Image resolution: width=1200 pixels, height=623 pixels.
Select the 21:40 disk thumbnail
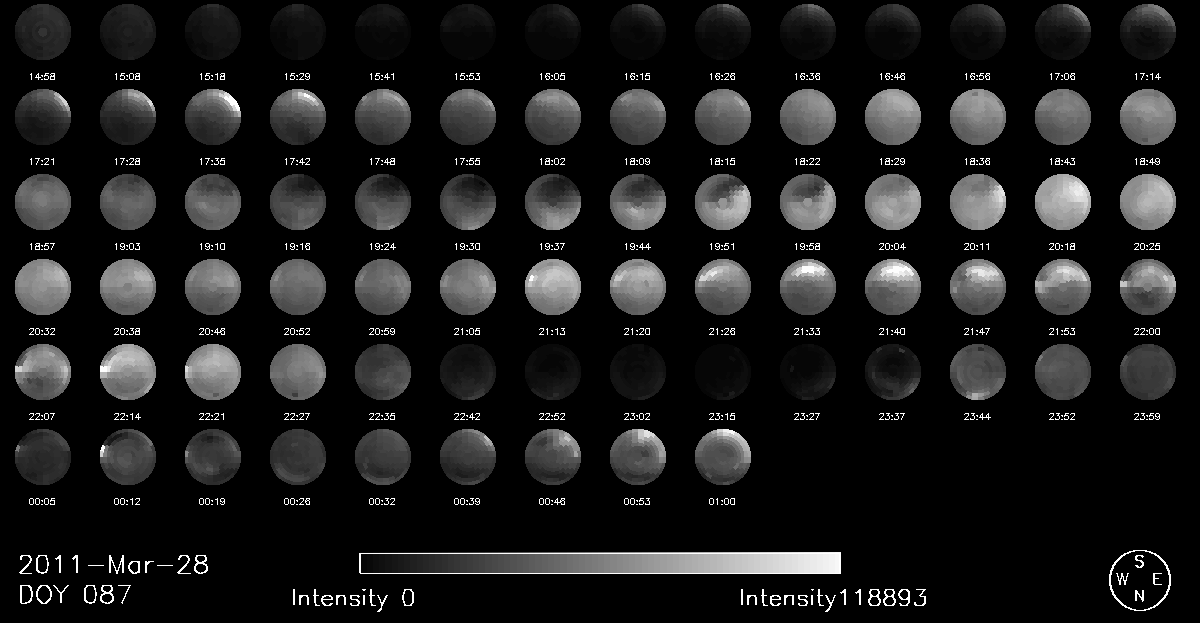[x=892, y=286]
